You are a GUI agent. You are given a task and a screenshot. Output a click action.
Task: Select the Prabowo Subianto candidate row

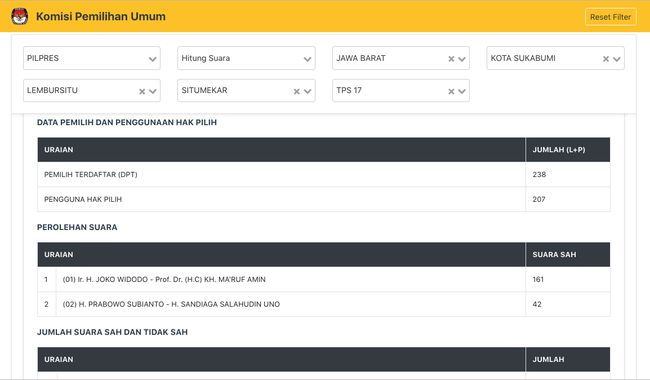pyautogui.click(x=324, y=304)
